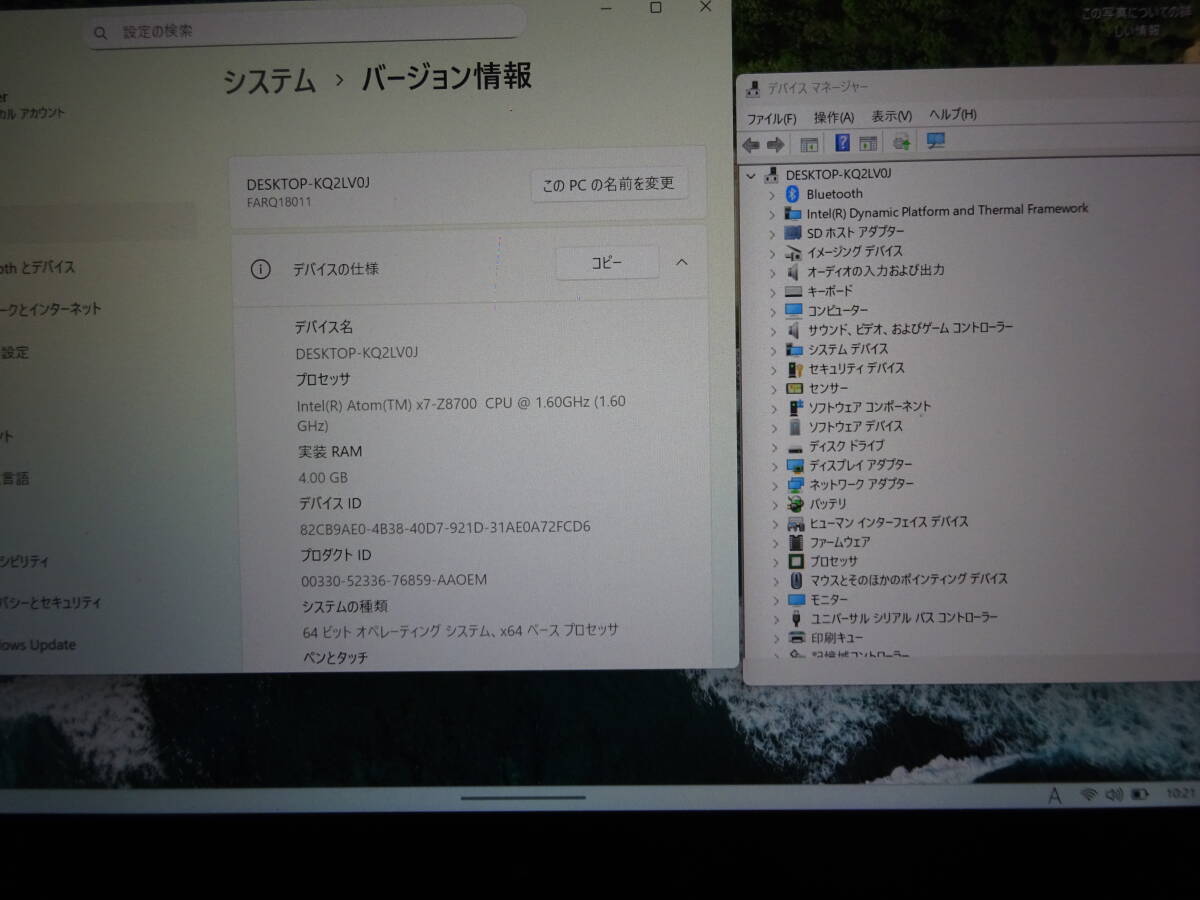The width and height of the screenshot is (1200, 900).
Task: Open the ークとインターネット item in Settings sidebar
Action: (x=50, y=310)
